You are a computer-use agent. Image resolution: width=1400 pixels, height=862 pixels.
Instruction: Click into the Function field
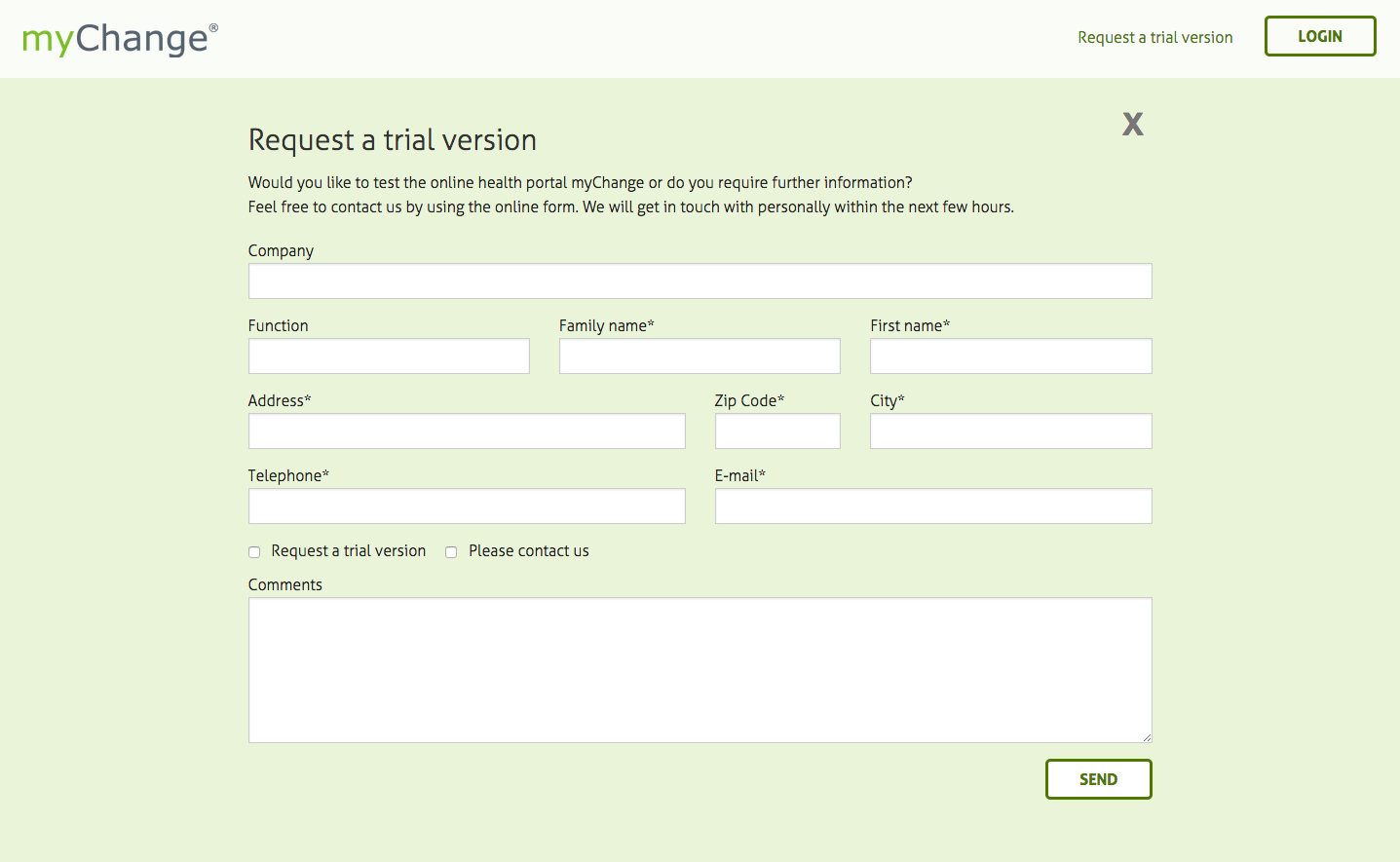tap(389, 356)
